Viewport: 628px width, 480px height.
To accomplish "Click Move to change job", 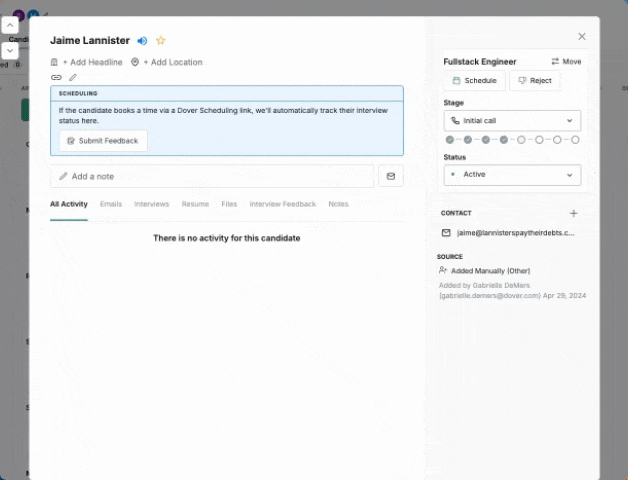I will 566,62.
